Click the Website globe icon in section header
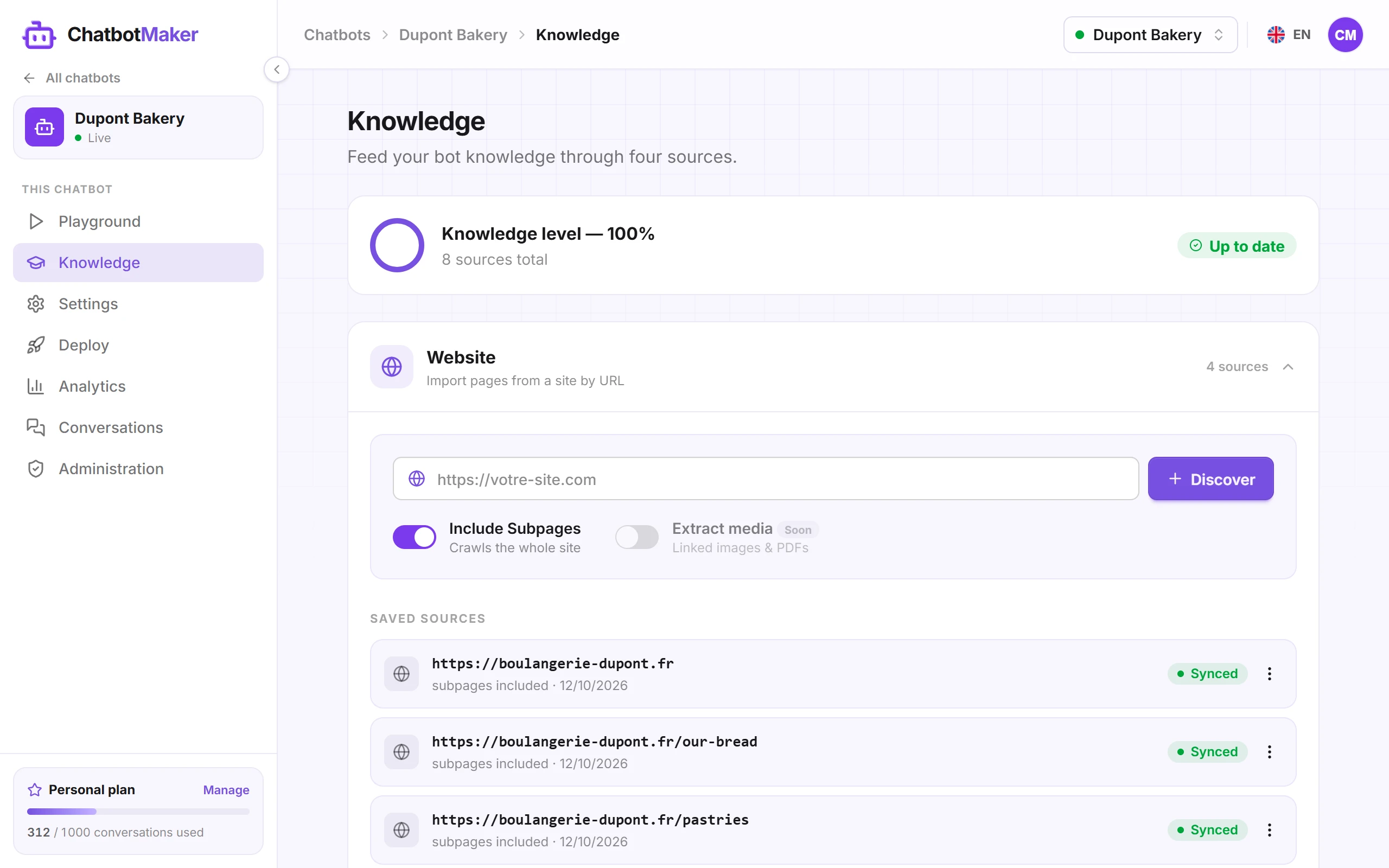This screenshot has width=1389, height=868. point(391,366)
